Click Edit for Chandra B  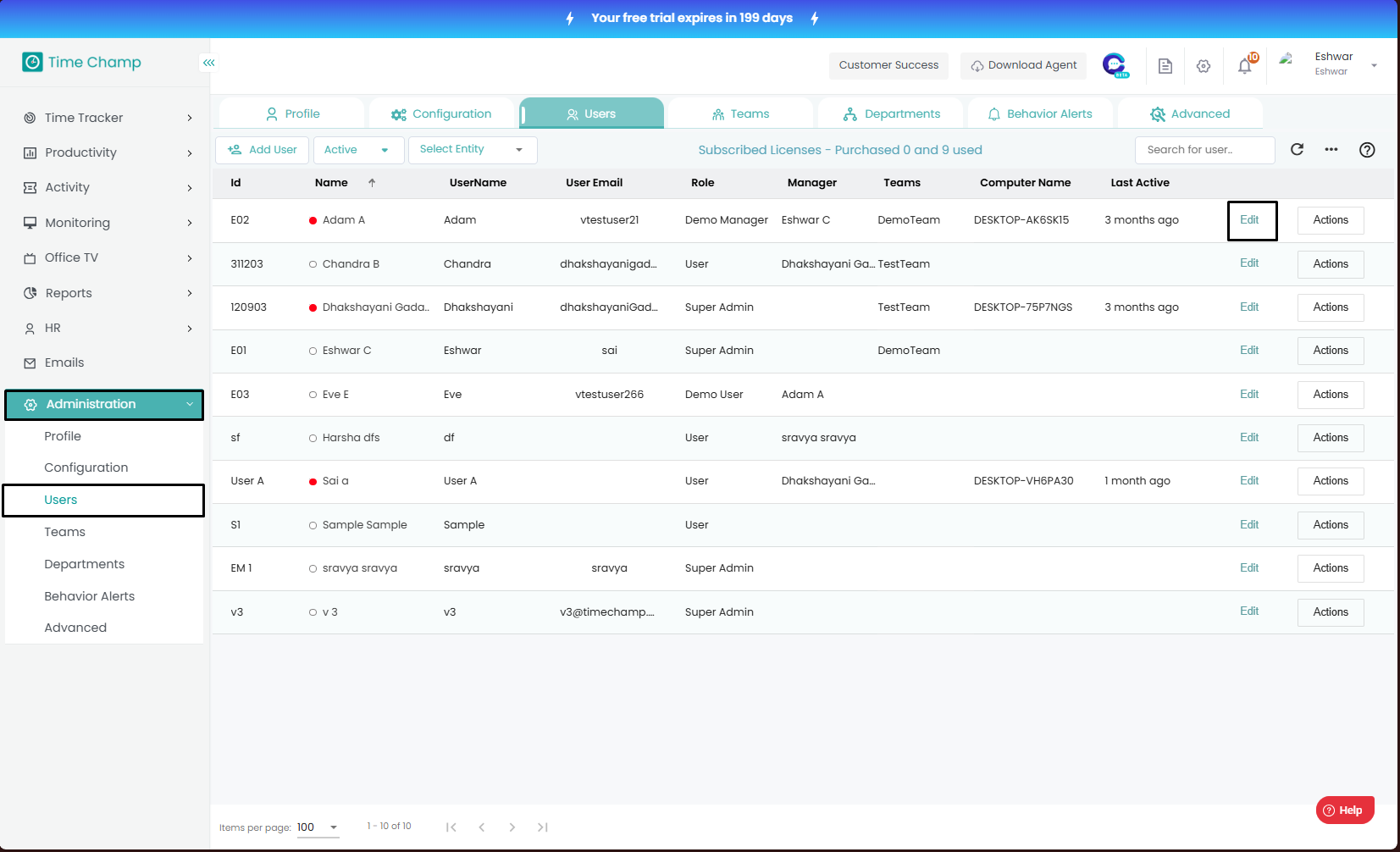pyautogui.click(x=1249, y=263)
